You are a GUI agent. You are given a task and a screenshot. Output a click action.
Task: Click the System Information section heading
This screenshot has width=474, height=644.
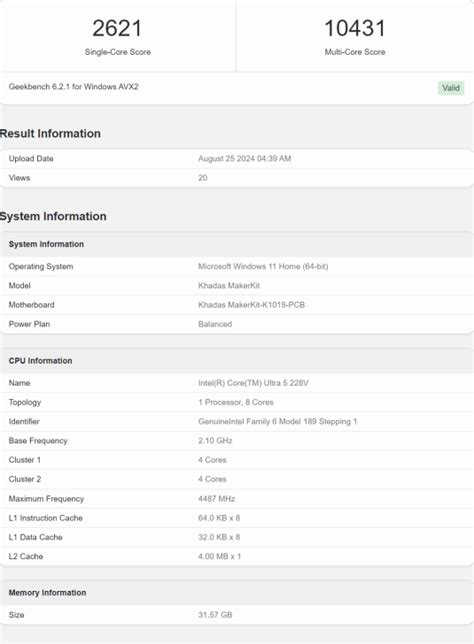53,216
